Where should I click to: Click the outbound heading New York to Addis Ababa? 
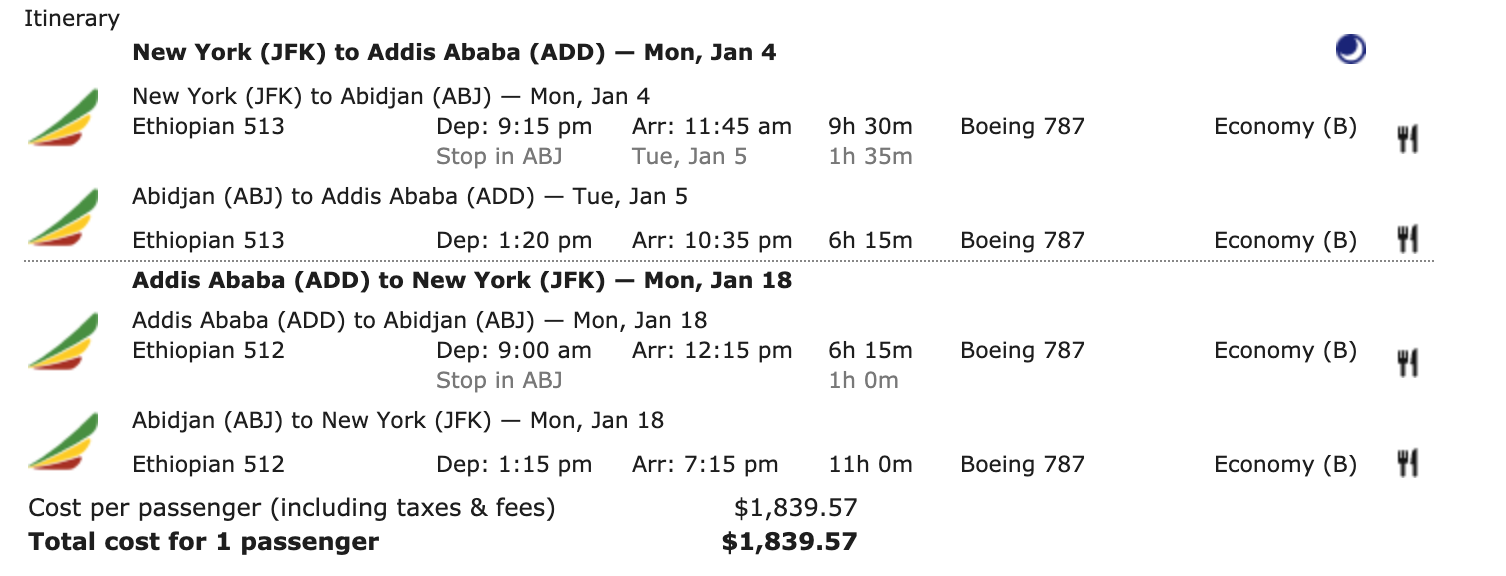[x=454, y=52]
